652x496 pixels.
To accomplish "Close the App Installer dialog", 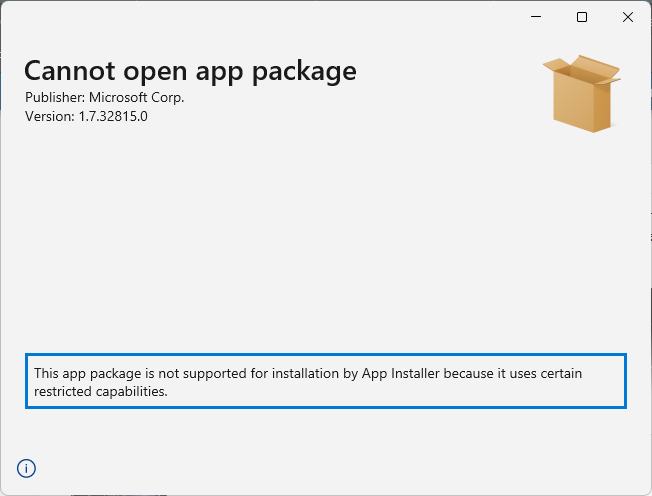I will coord(628,17).
